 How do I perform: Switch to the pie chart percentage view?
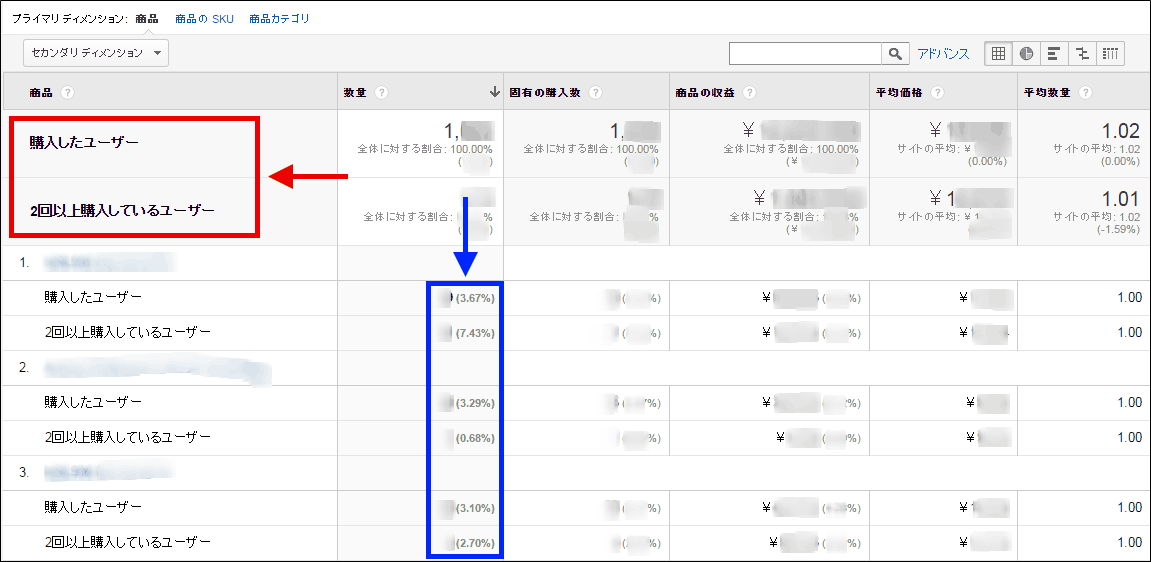1026,54
